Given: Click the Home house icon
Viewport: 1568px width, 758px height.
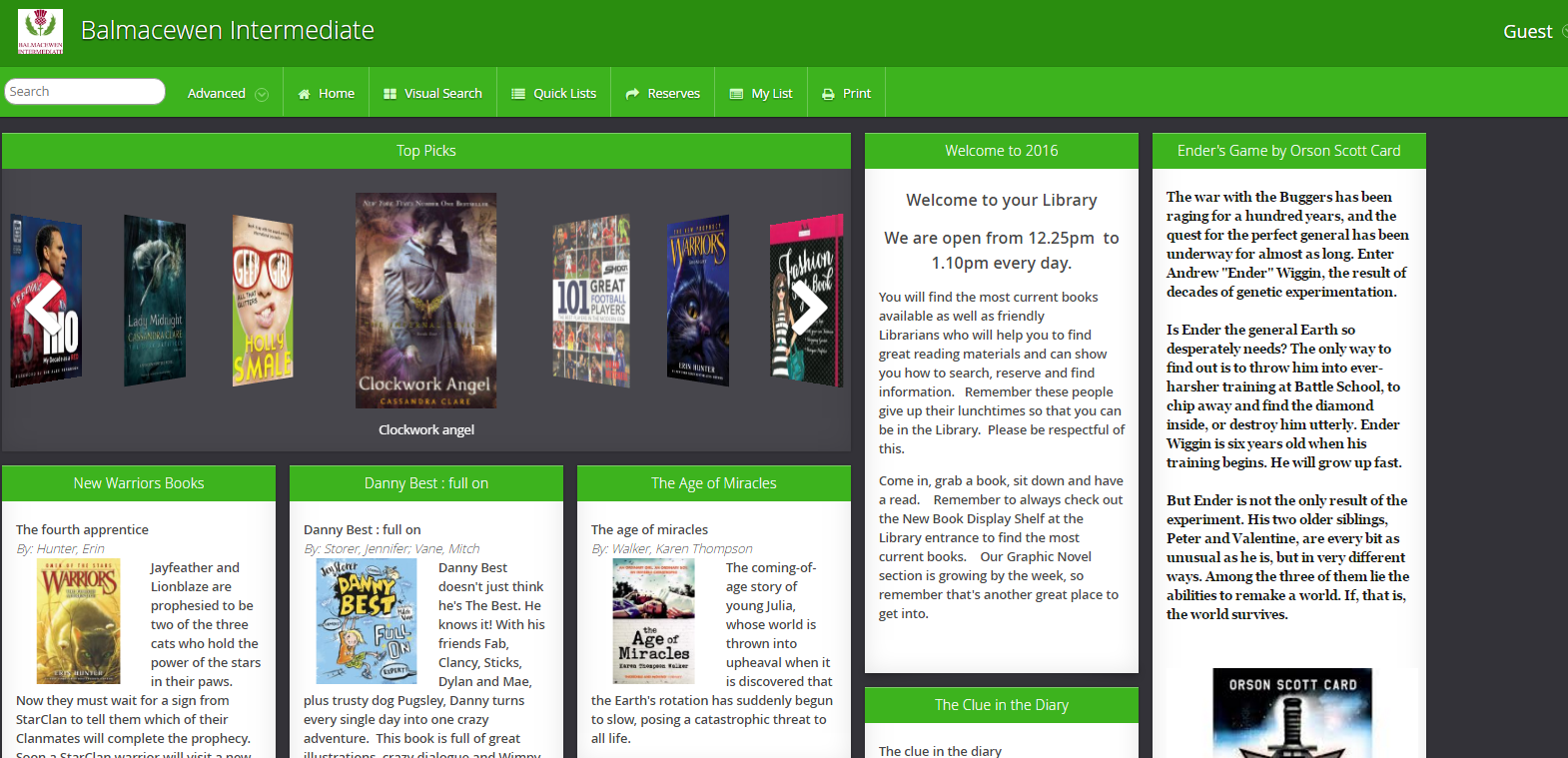Looking at the screenshot, I should pyautogui.click(x=304, y=94).
